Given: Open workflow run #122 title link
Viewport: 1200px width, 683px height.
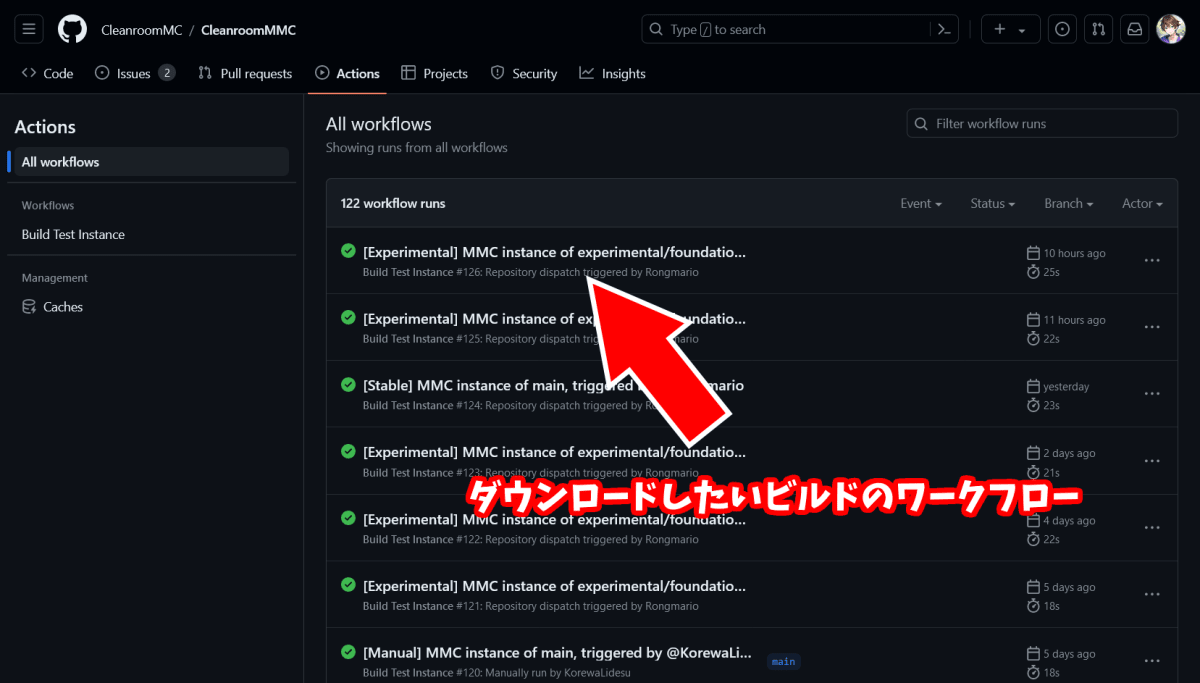Looking at the screenshot, I should 554,519.
